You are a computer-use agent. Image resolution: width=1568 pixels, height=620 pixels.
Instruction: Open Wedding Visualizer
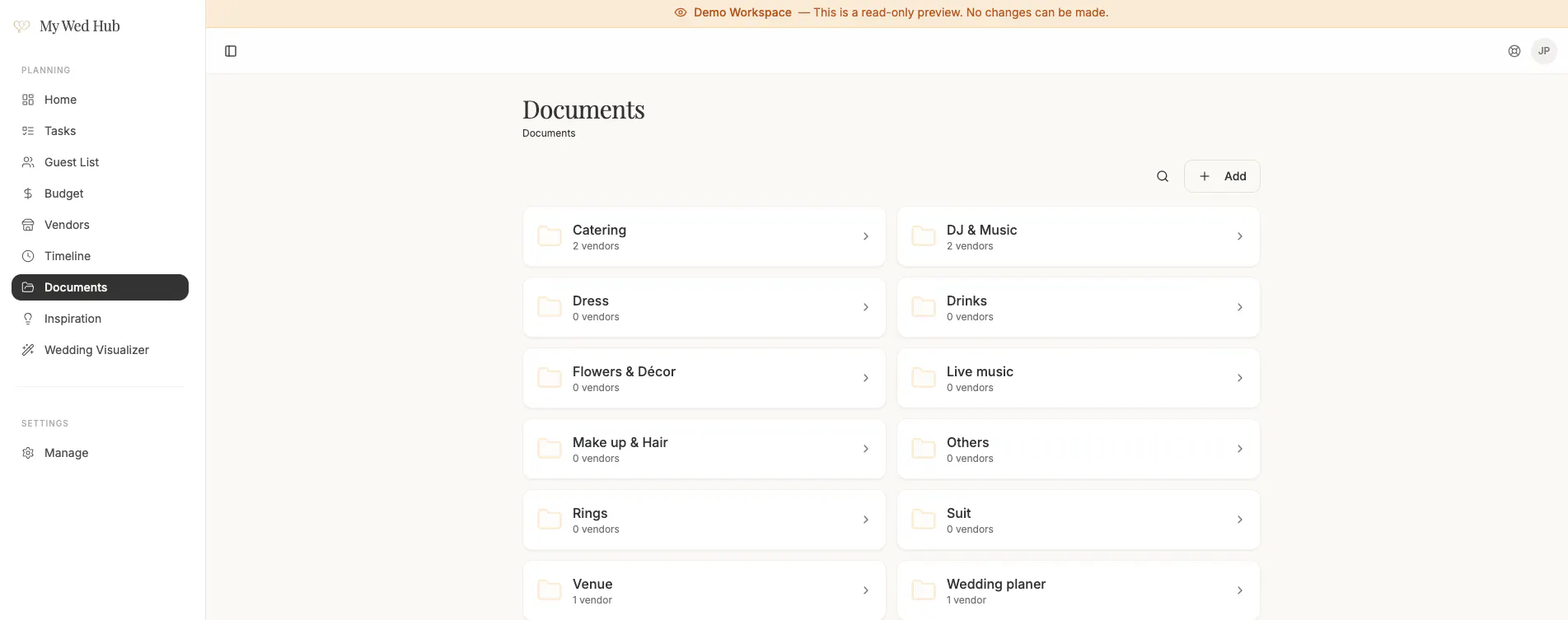[x=100, y=350]
